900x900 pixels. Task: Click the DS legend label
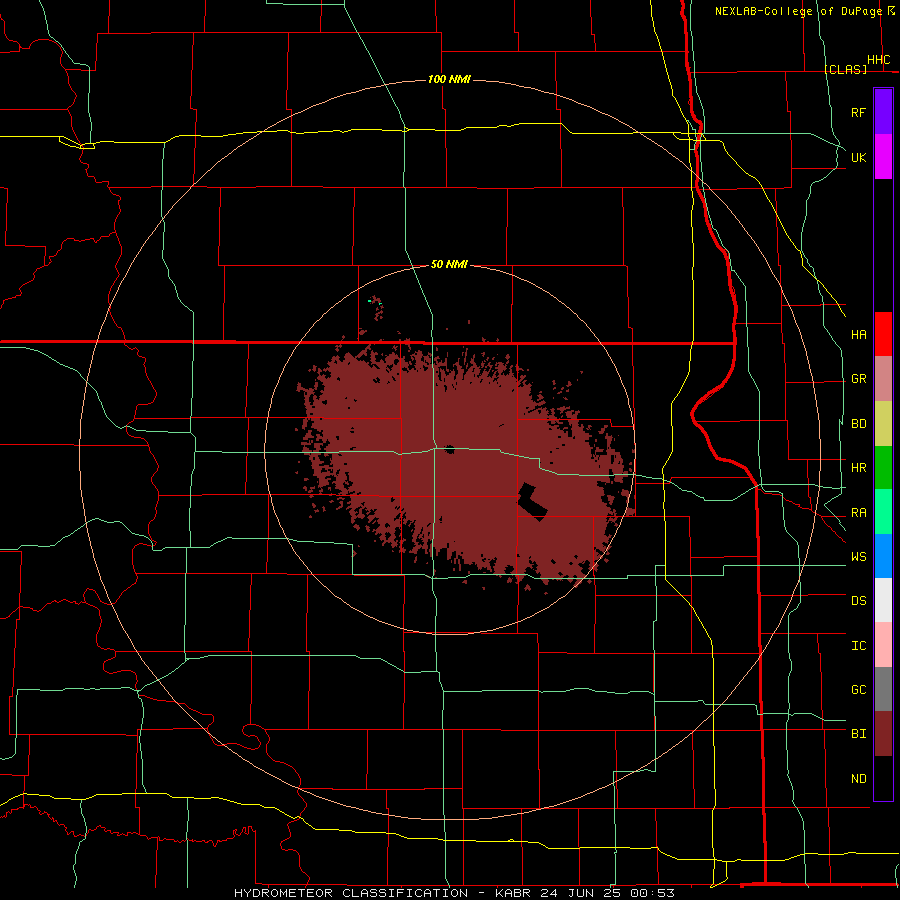point(859,600)
